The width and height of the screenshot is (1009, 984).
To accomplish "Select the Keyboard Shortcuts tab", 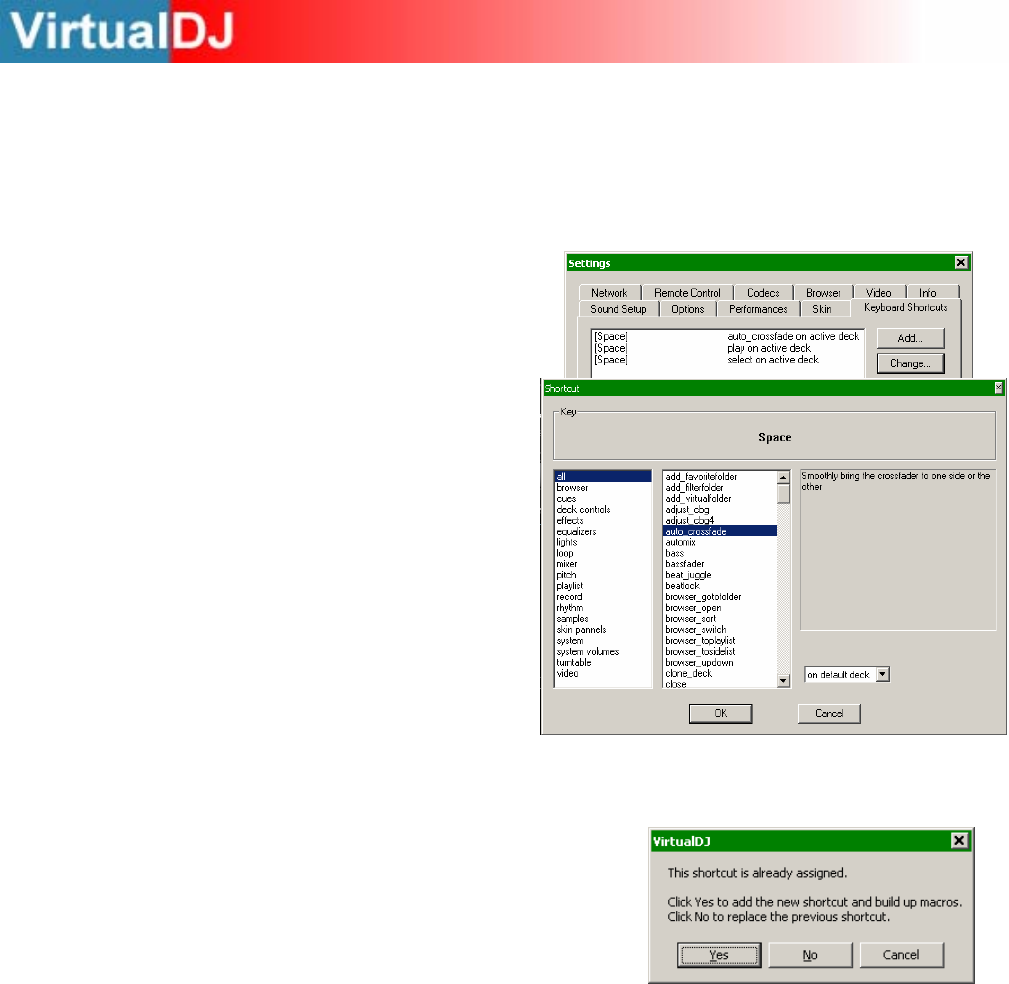I will (905, 308).
